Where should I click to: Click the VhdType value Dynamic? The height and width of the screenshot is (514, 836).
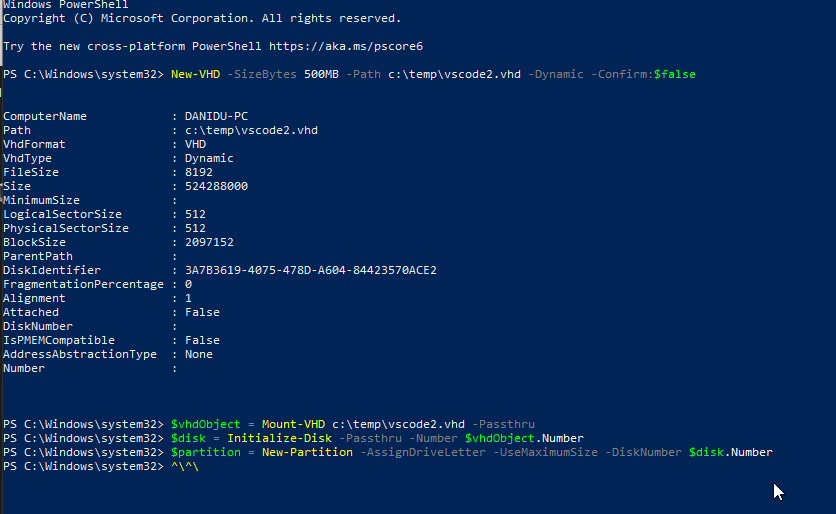pyautogui.click(x=209, y=158)
